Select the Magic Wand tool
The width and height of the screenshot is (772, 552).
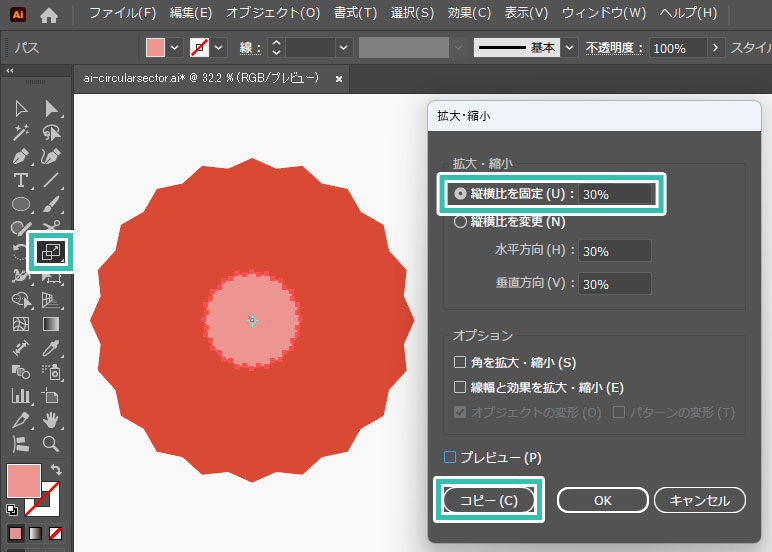click(x=20, y=132)
